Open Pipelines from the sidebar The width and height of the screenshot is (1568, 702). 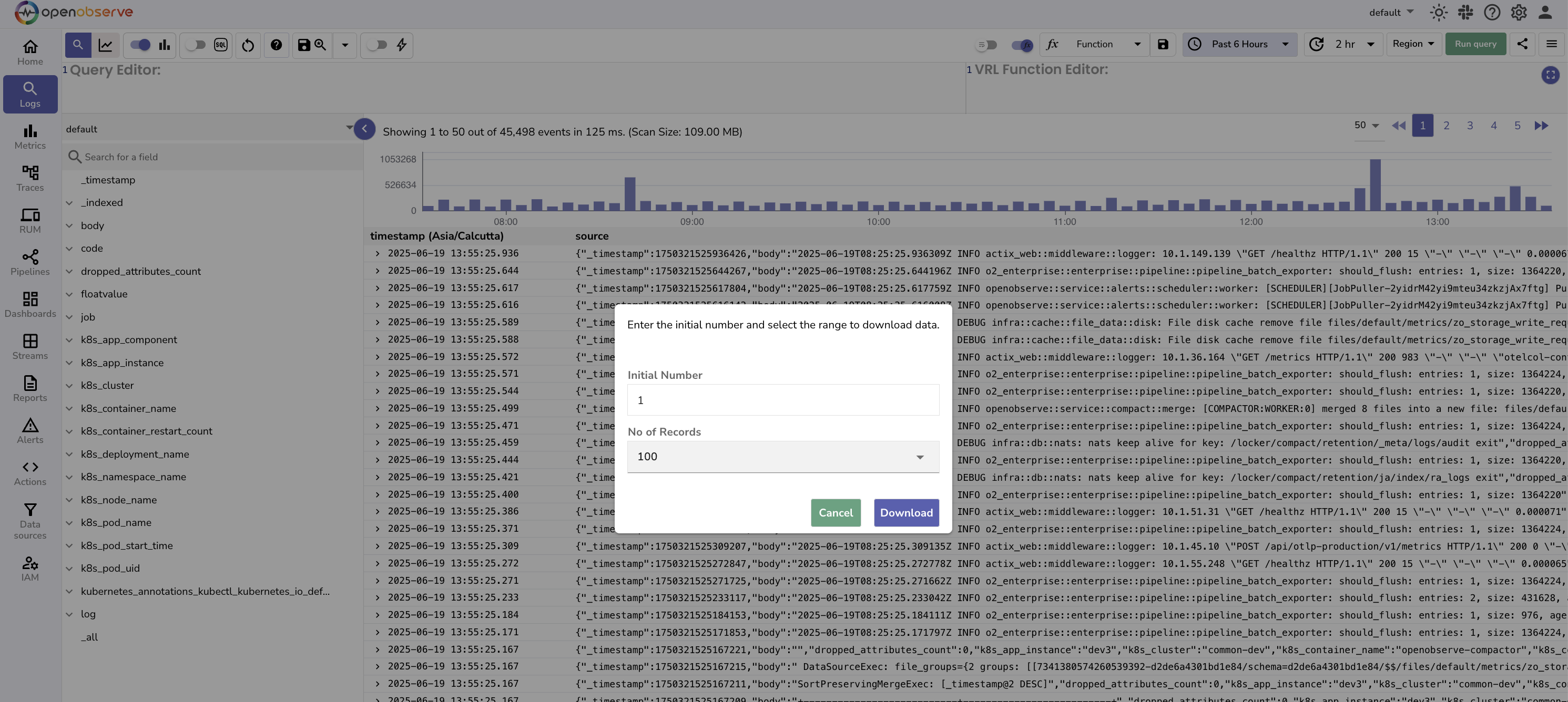click(x=30, y=263)
